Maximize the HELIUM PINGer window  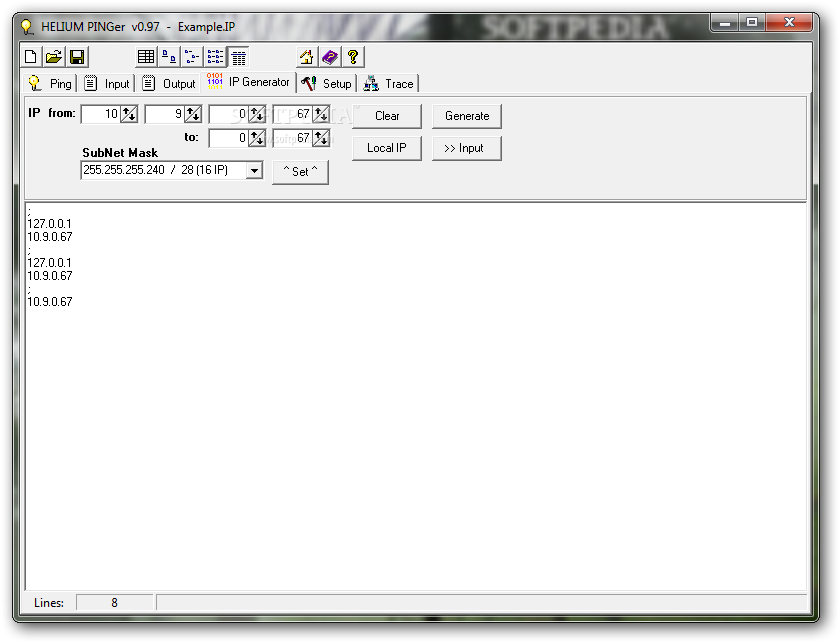[x=752, y=23]
